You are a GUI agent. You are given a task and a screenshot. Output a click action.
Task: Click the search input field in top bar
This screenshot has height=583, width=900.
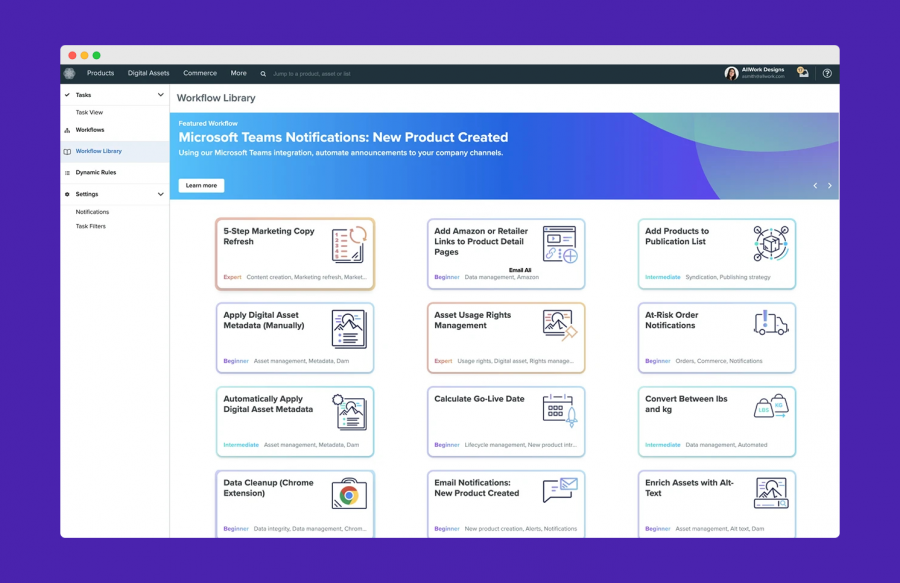click(x=312, y=74)
